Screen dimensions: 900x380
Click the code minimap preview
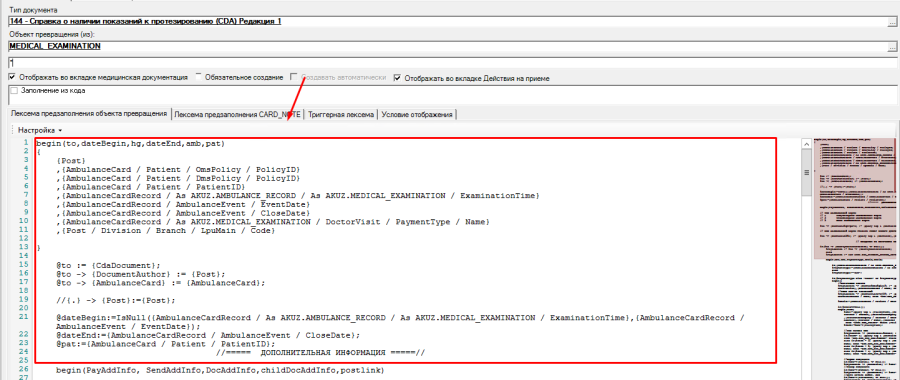856,259
